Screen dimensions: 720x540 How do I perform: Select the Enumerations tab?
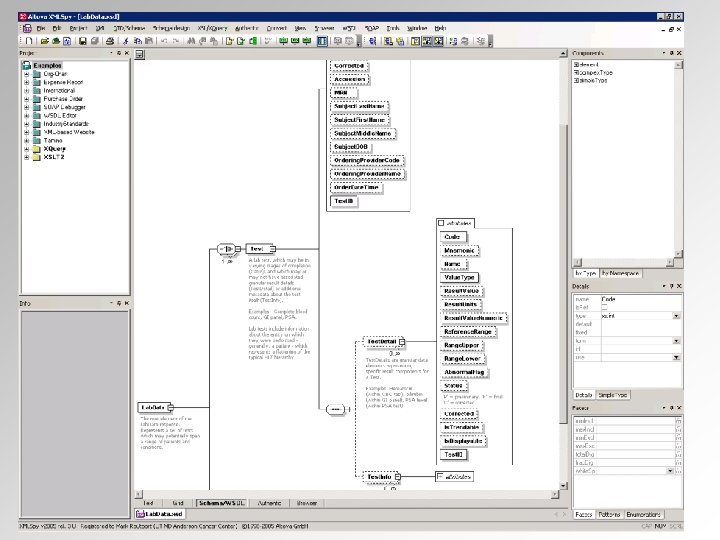pos(643,515)
